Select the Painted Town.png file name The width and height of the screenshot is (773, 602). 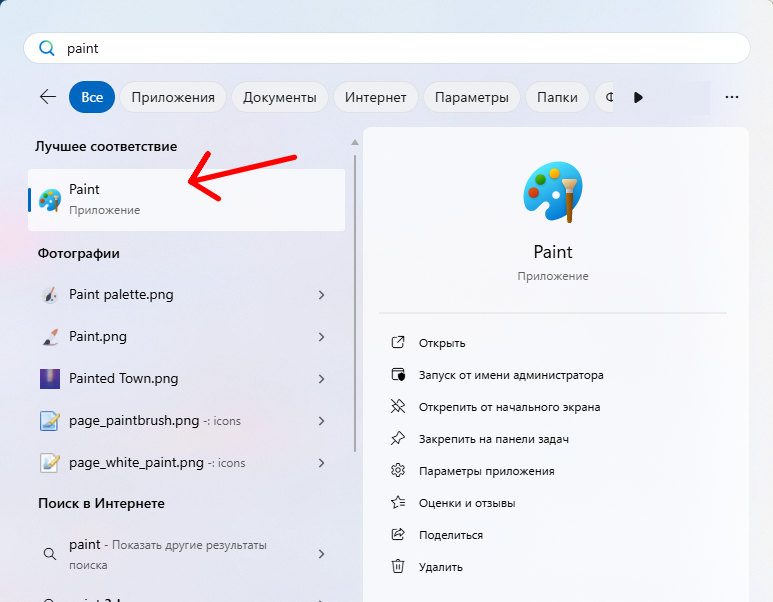124,378
